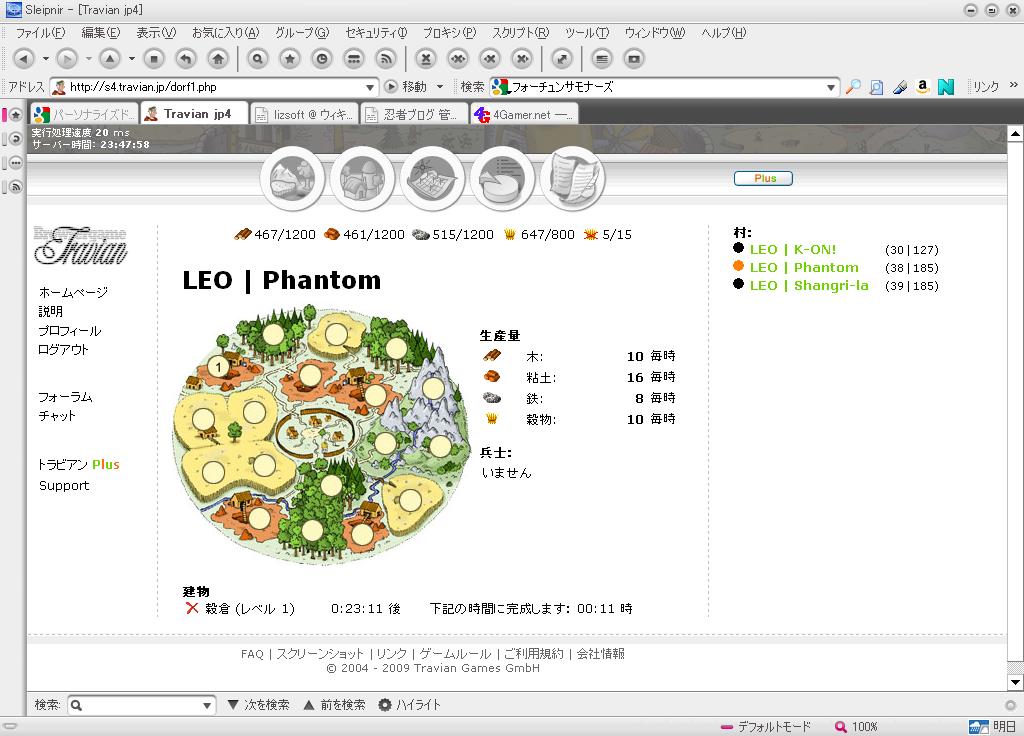Open the Up button dropdown arrow
This screenshot has width=1024, height=736.
pos(132,59)
